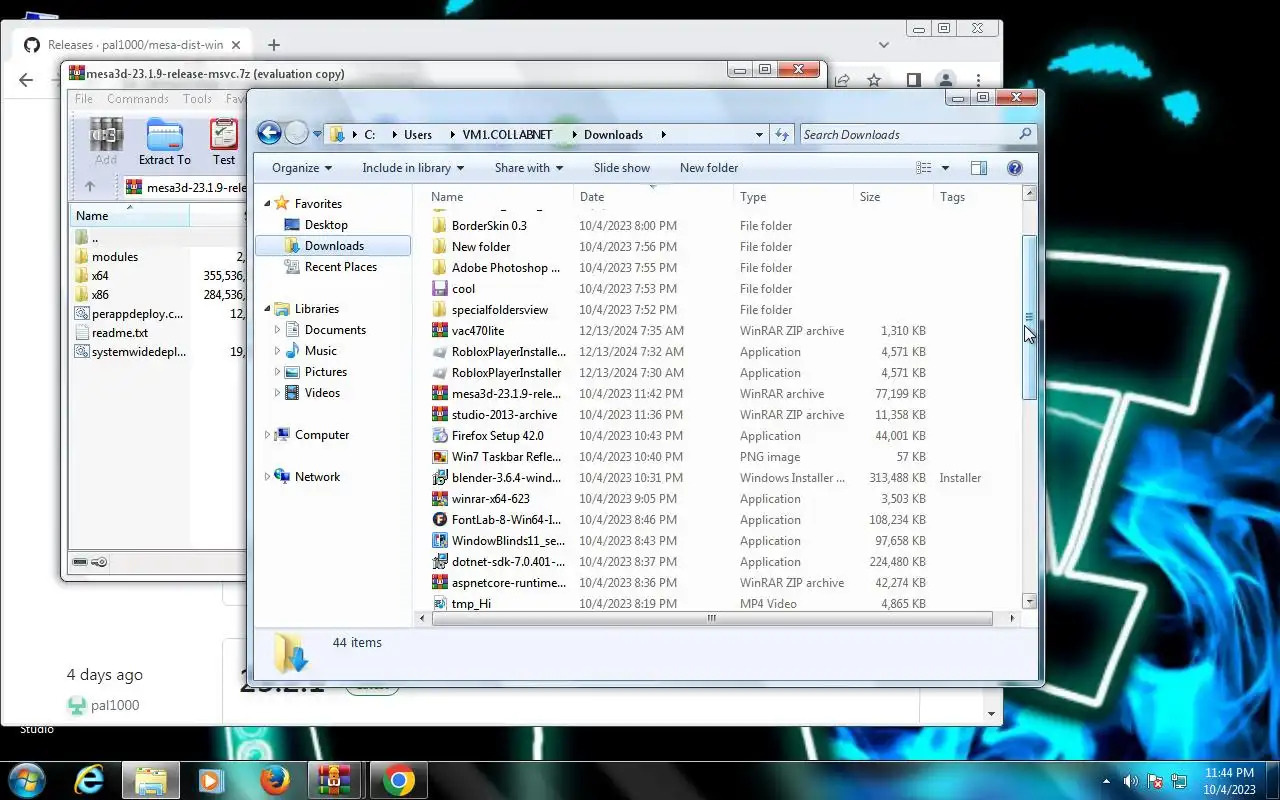Select the tmp_Hi MP4 video icon

(x=439, y=603)
